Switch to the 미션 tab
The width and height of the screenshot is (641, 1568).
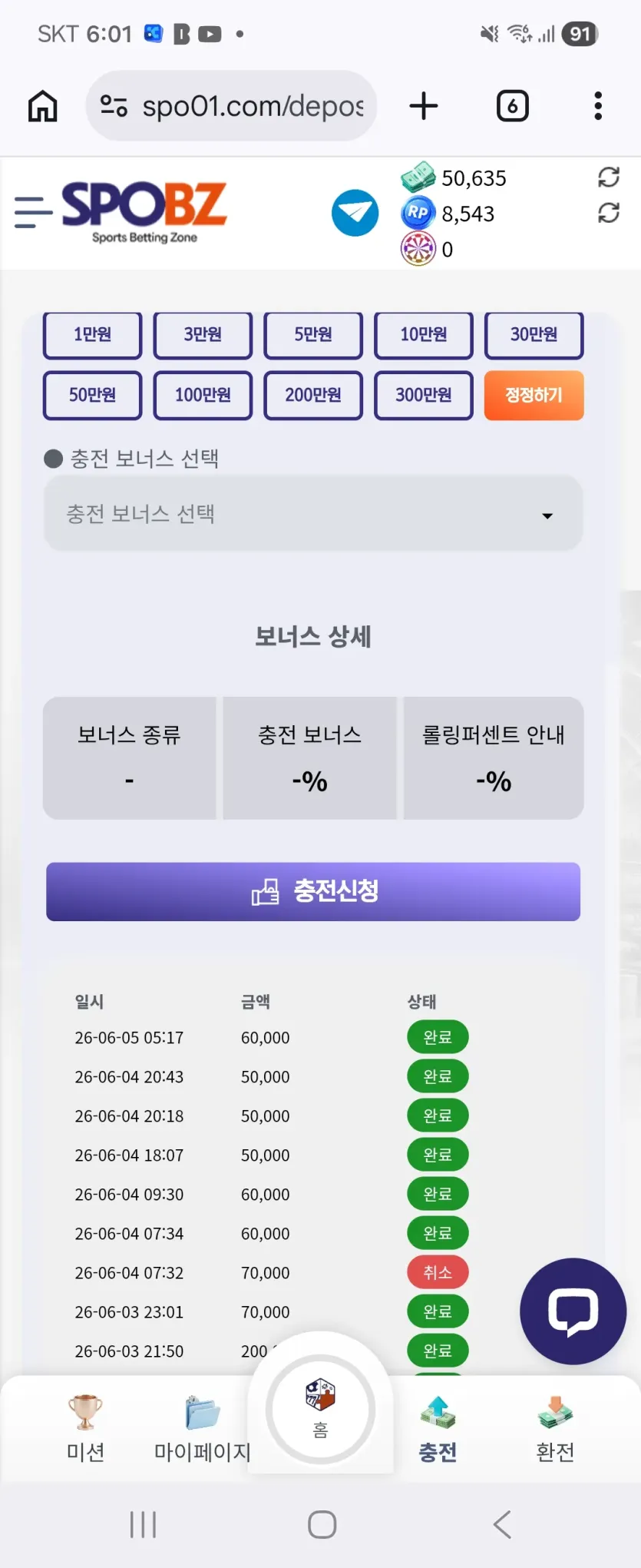[x=85, y=1428]
